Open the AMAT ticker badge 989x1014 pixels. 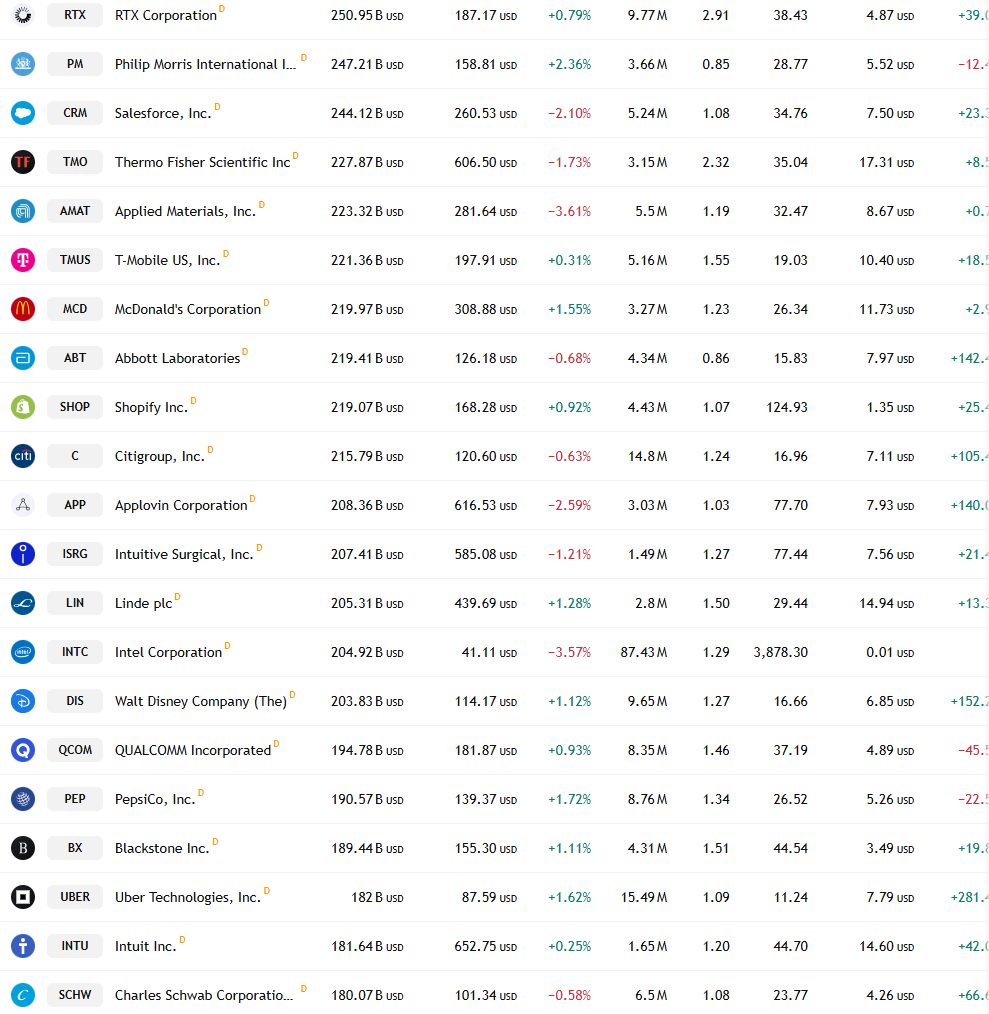click(x=75, y=211)
